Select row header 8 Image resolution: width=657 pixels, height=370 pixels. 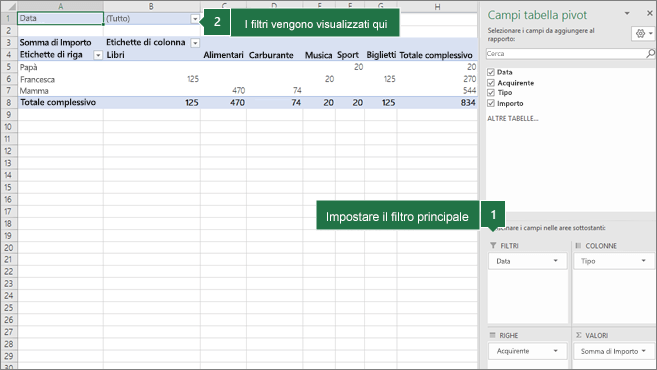point(8,103)
